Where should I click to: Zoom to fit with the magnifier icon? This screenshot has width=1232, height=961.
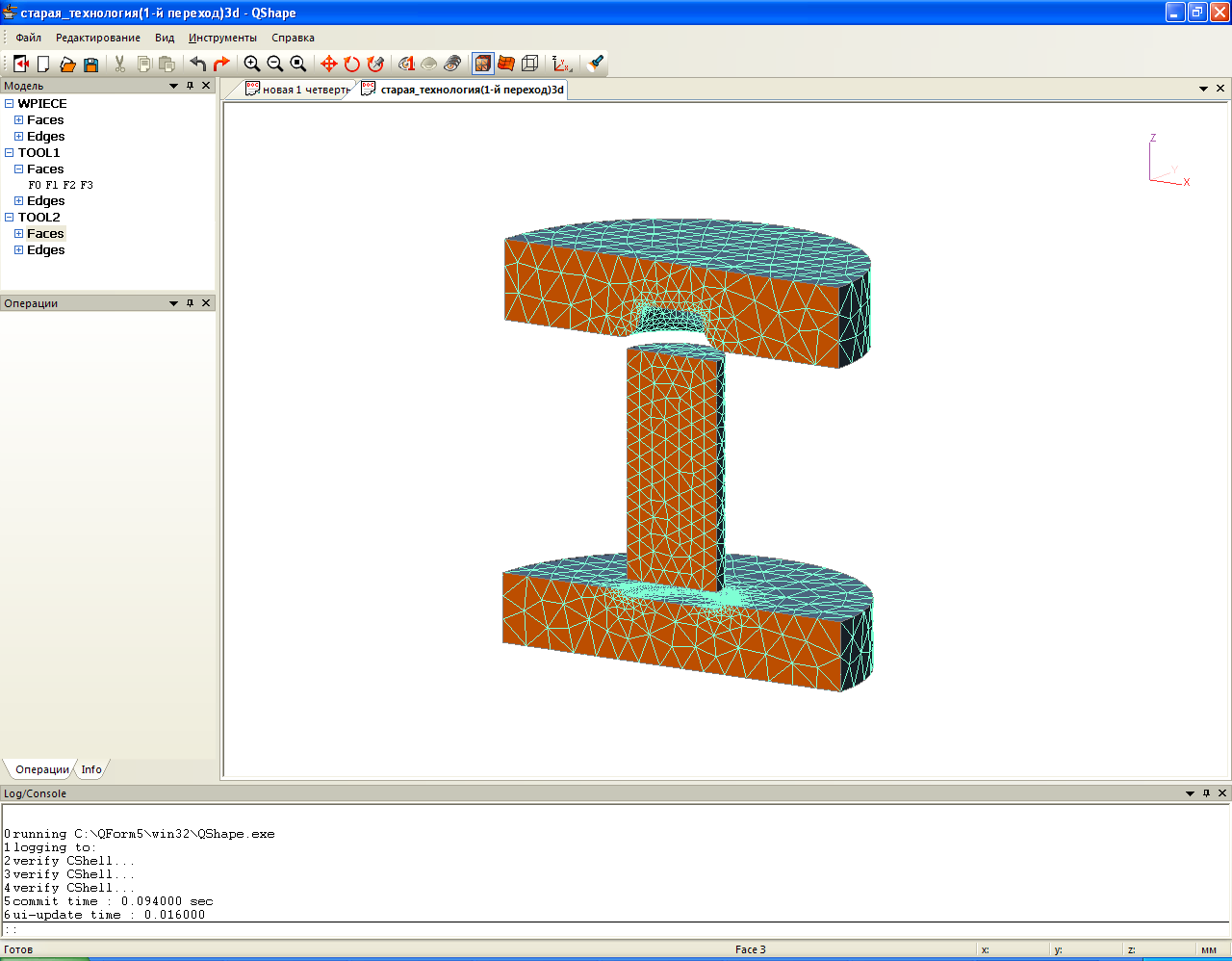click(298, 64)
